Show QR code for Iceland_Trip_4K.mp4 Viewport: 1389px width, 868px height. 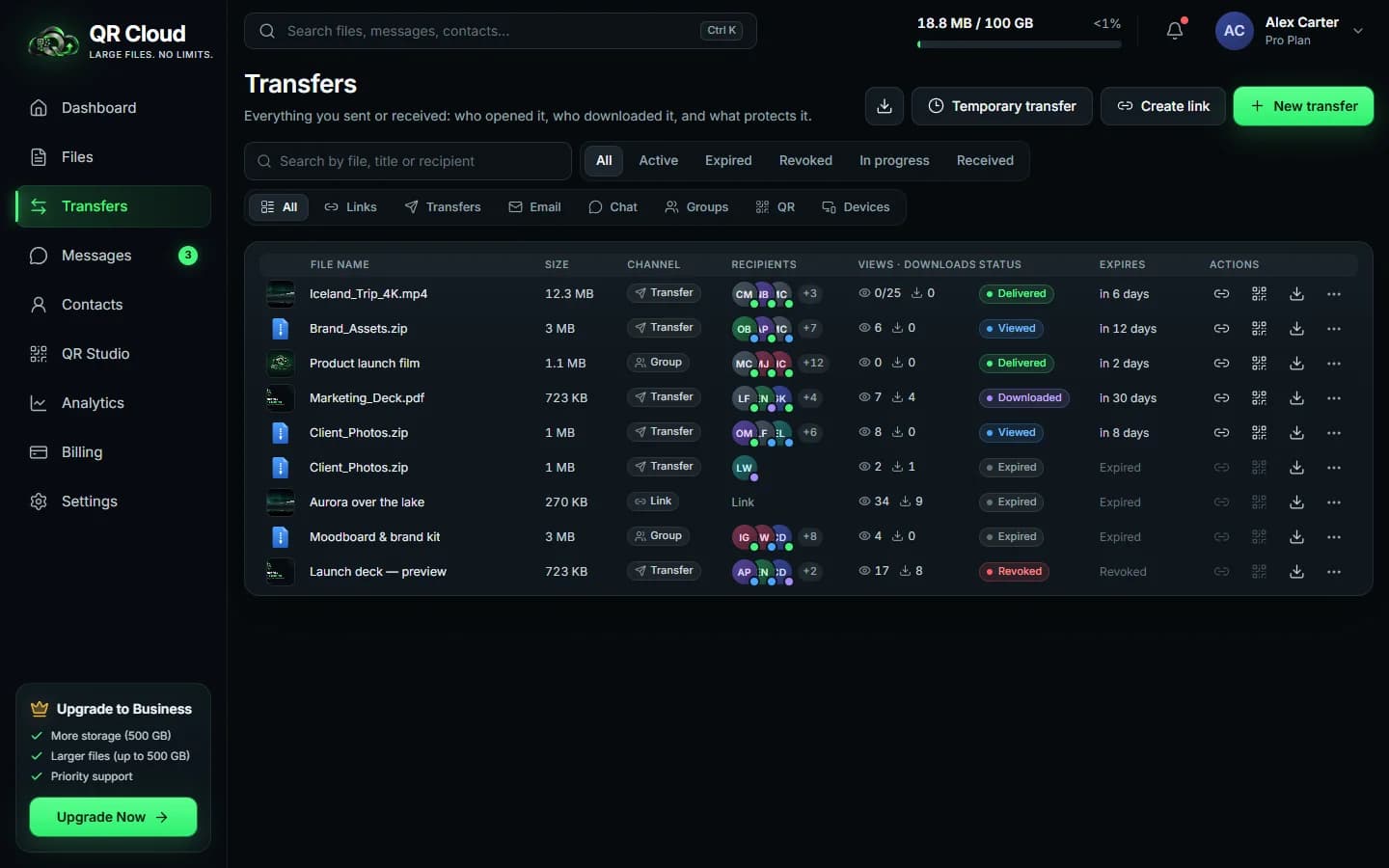(1259, 294)
